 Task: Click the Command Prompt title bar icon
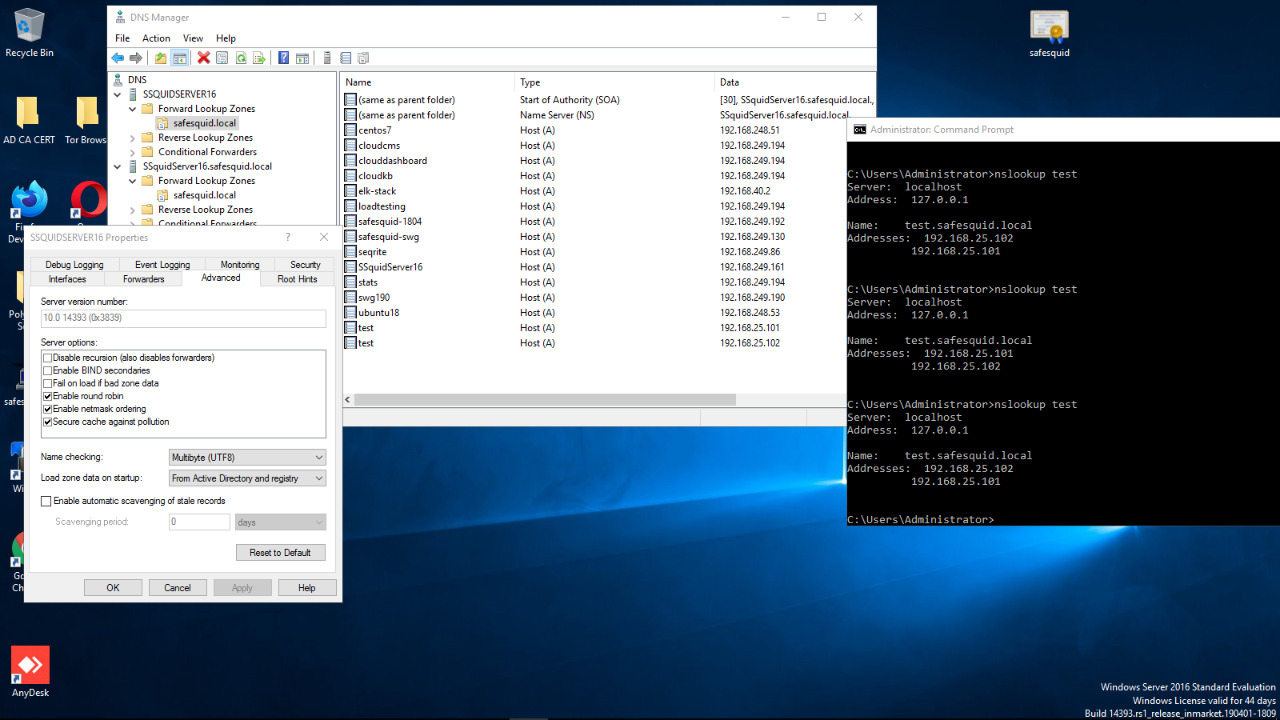859,129
